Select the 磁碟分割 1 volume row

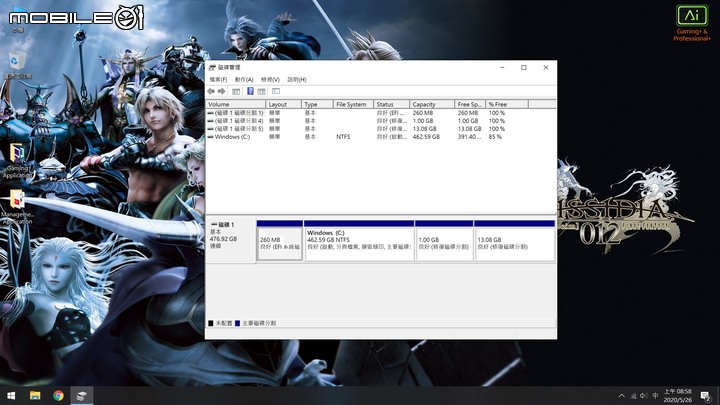point(380,112)
